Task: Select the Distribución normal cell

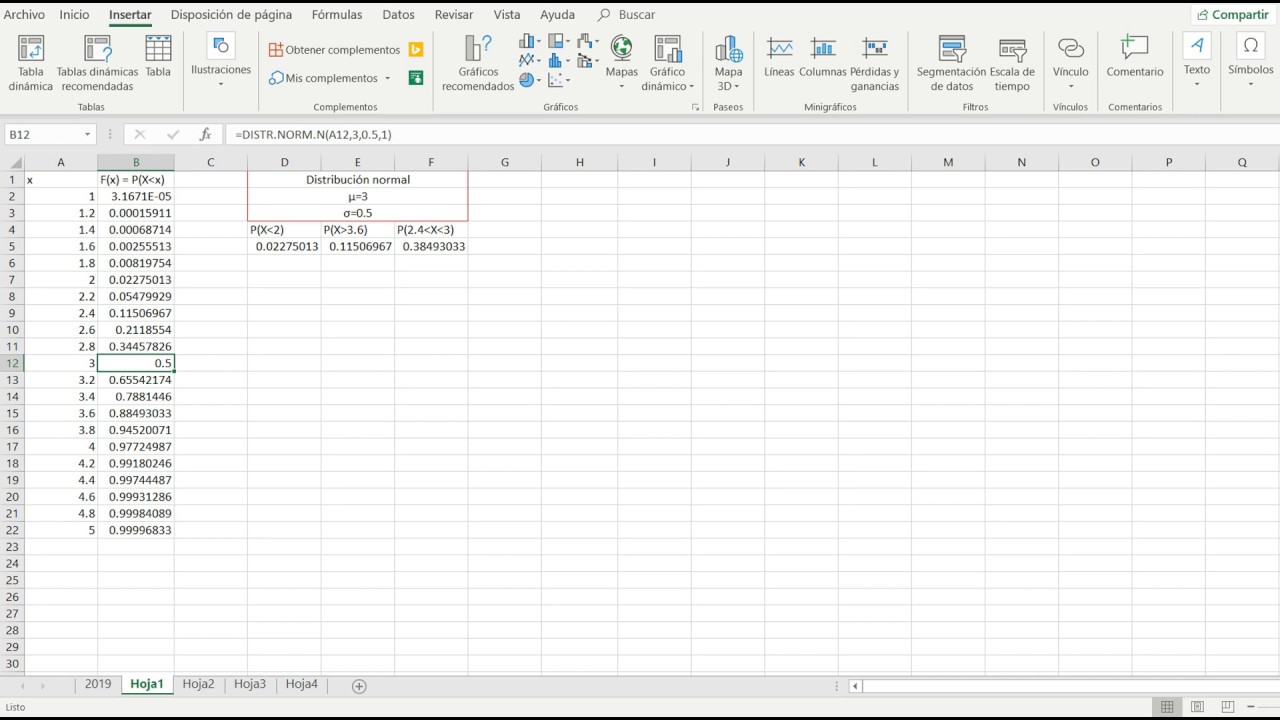Action: (x=357, y=180)
